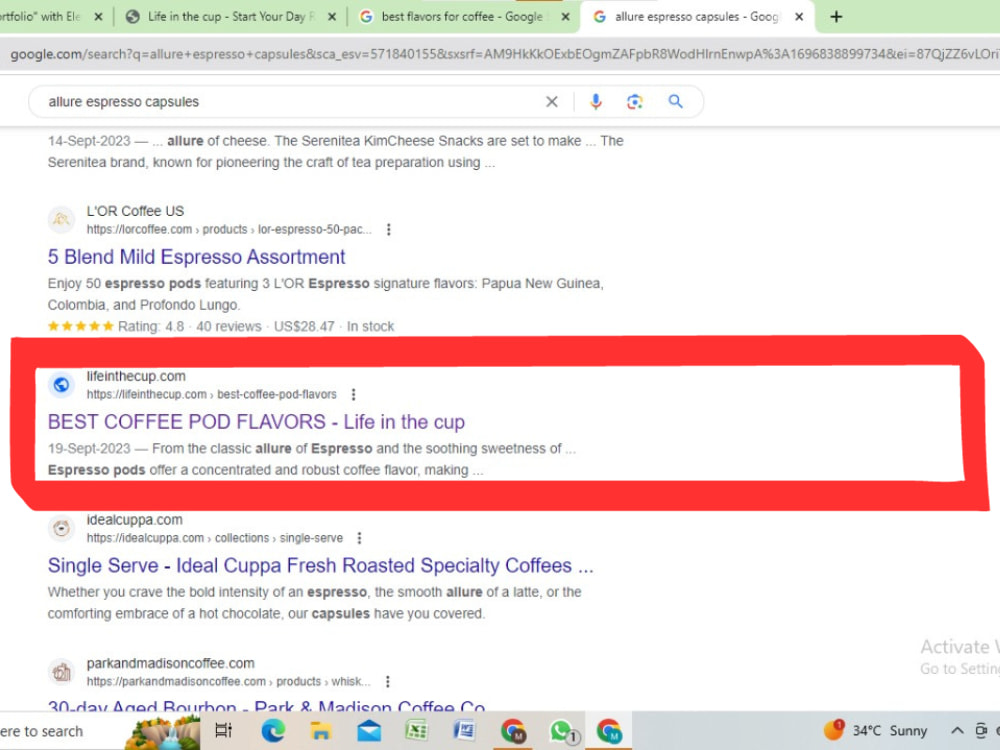Viewport: 1000px width, 750px height.
Task: Open Task View in the taskbar
Action: [224, 730]
